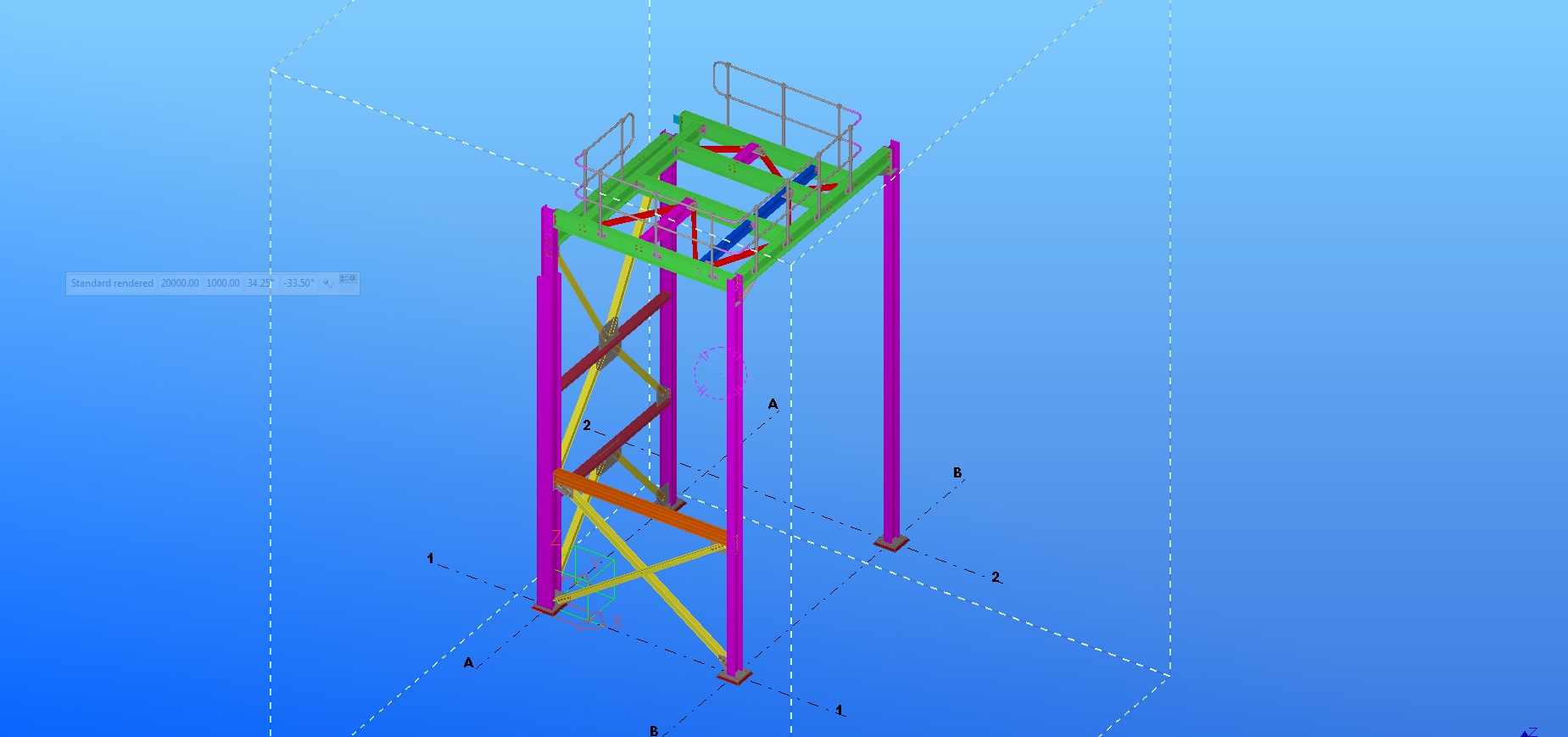
Task: Select the -33.50° rotation angle field
Action: tap(299, 283)
